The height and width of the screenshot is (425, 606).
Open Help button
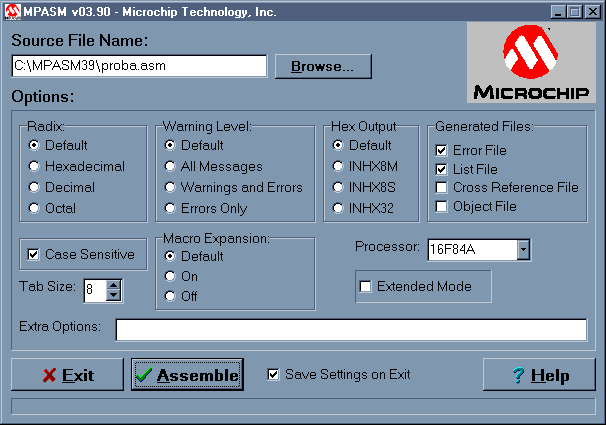(x=539, y=374)
